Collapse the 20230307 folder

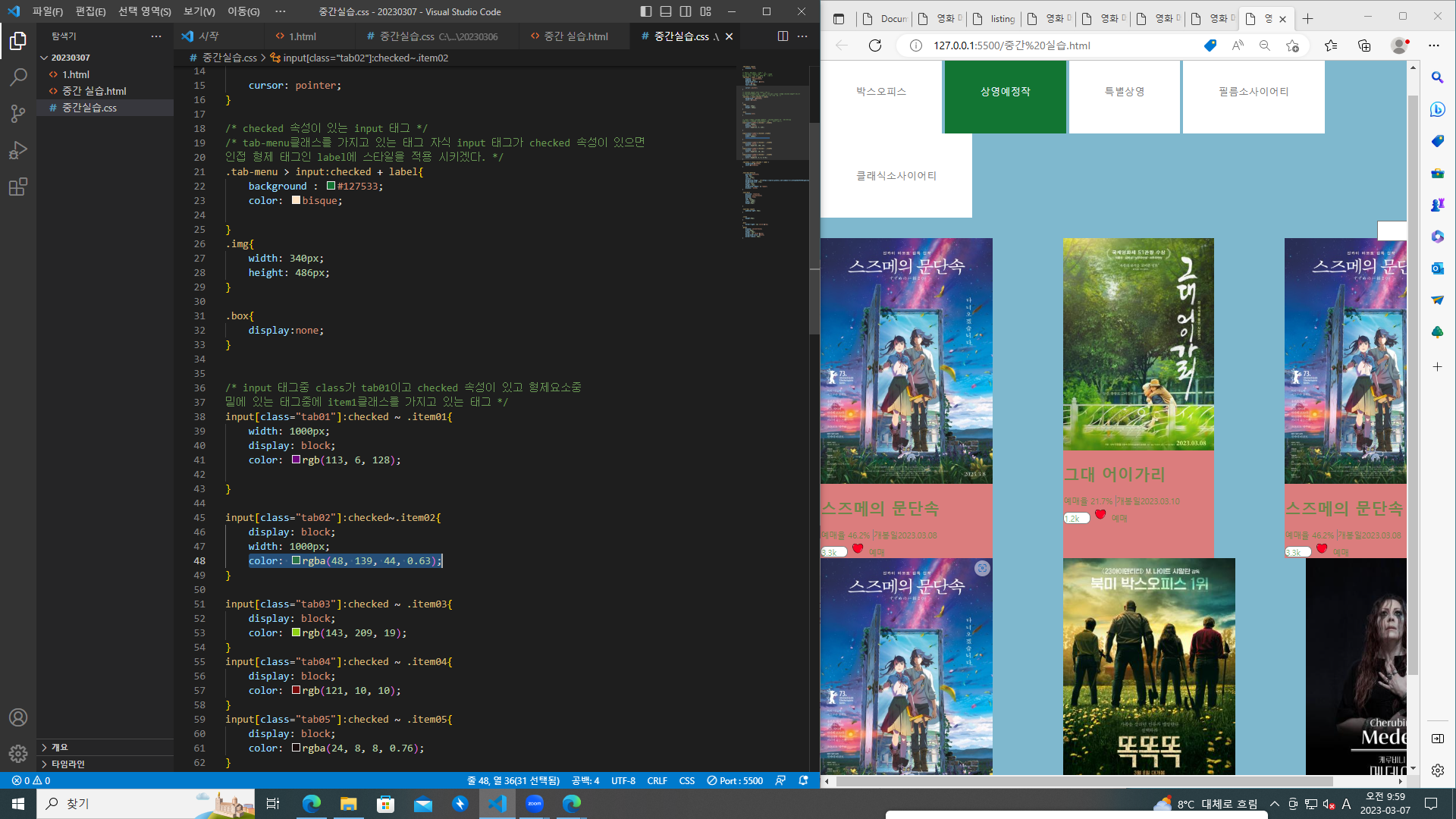pos(105,58)
